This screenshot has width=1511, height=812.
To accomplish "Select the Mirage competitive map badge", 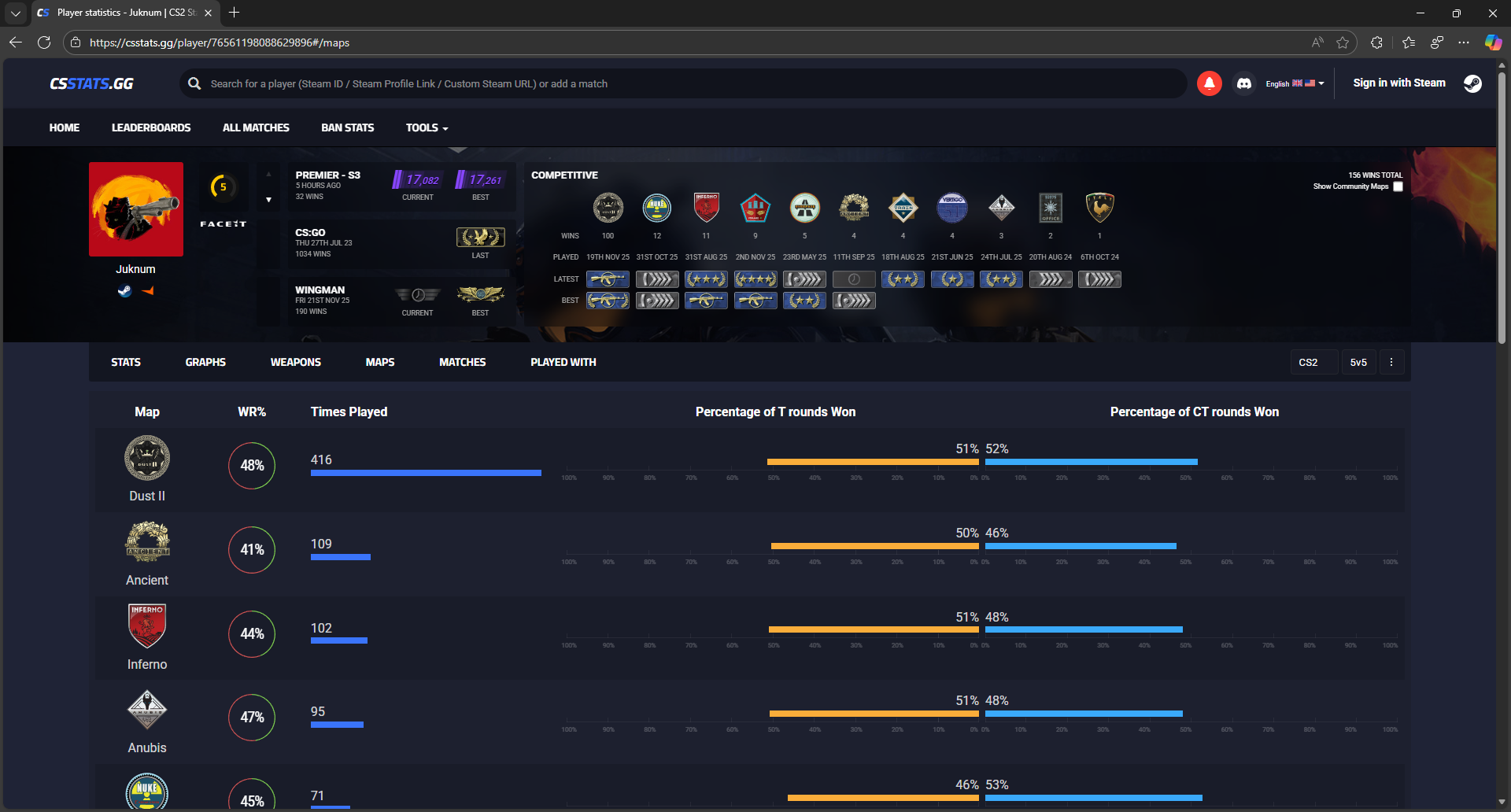I will pos(755,208).
